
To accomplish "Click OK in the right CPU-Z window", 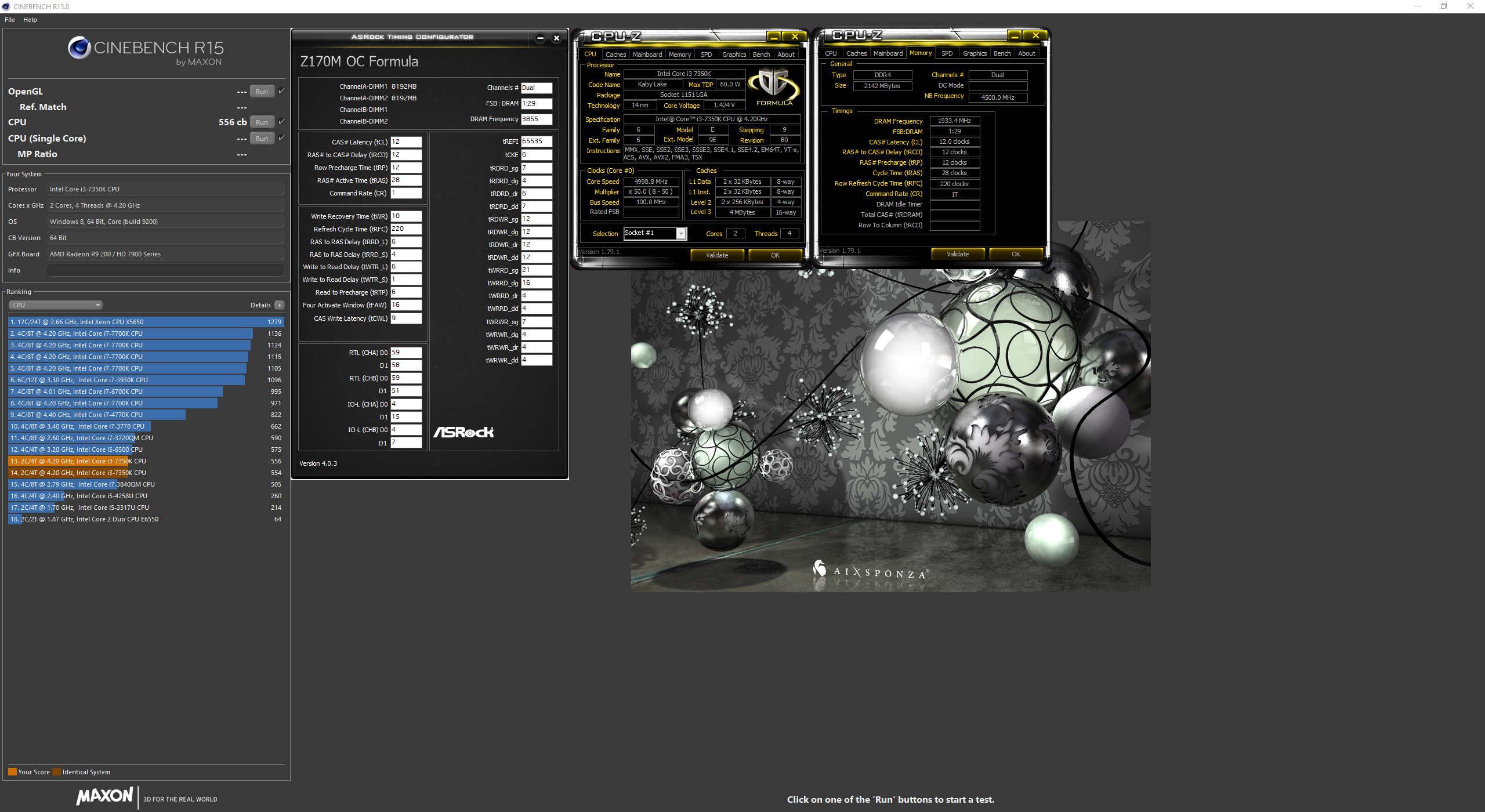I will point(1016,254).
